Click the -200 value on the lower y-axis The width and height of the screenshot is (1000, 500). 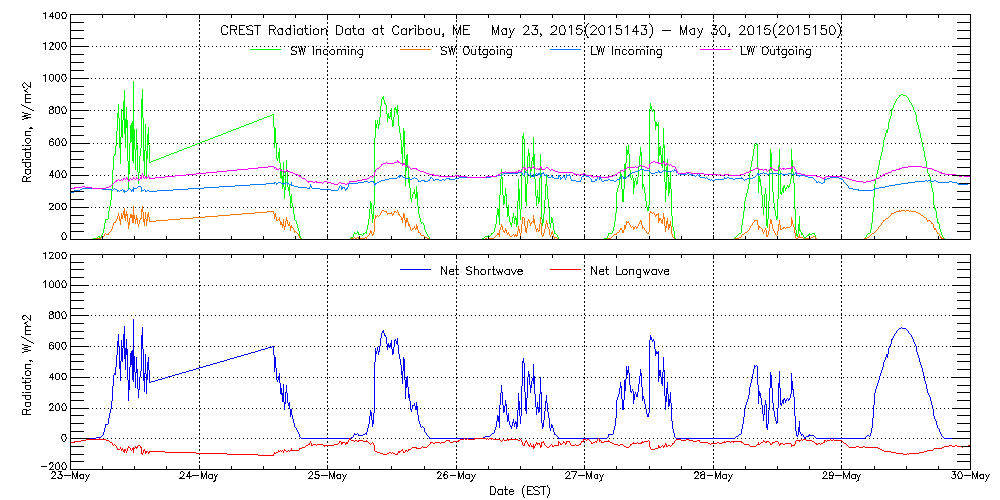(x=53, y=466)
